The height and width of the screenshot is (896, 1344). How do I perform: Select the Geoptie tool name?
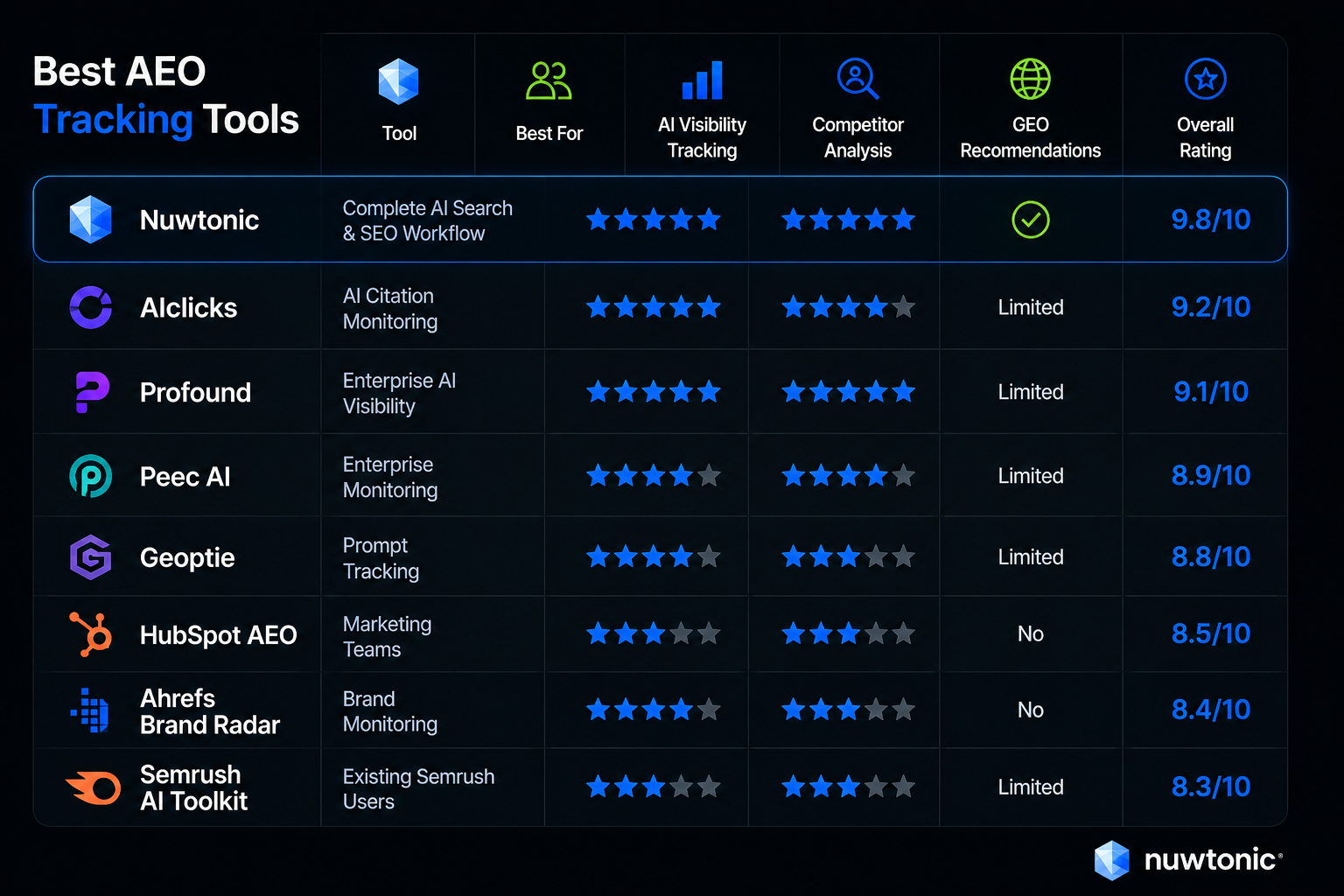tap(187, 558)
